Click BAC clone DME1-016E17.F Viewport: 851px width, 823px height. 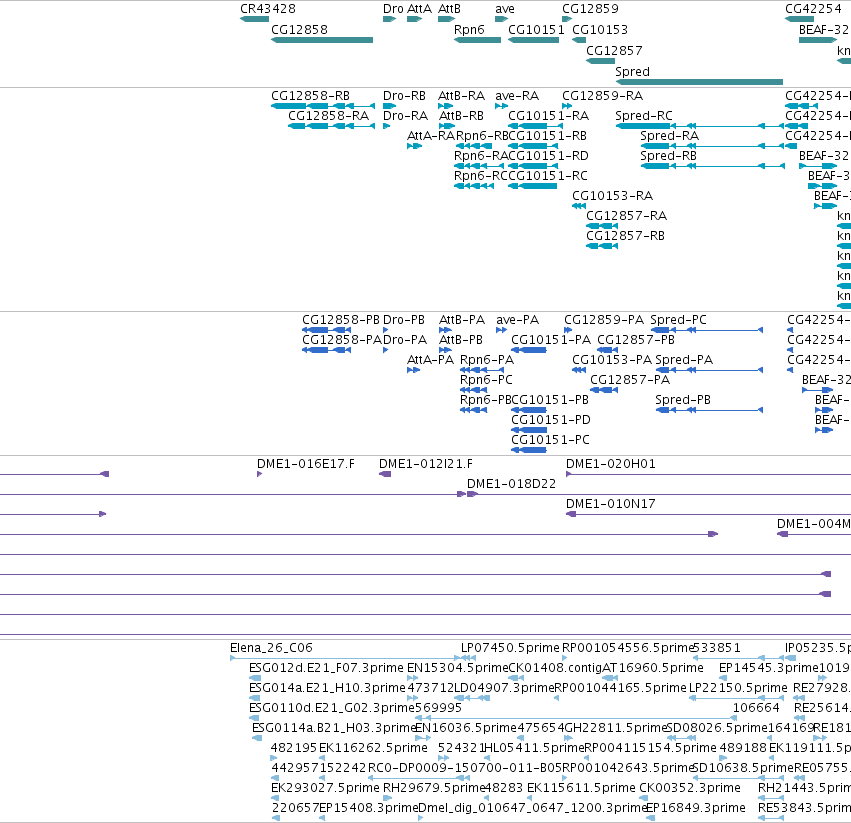(259, 474)
